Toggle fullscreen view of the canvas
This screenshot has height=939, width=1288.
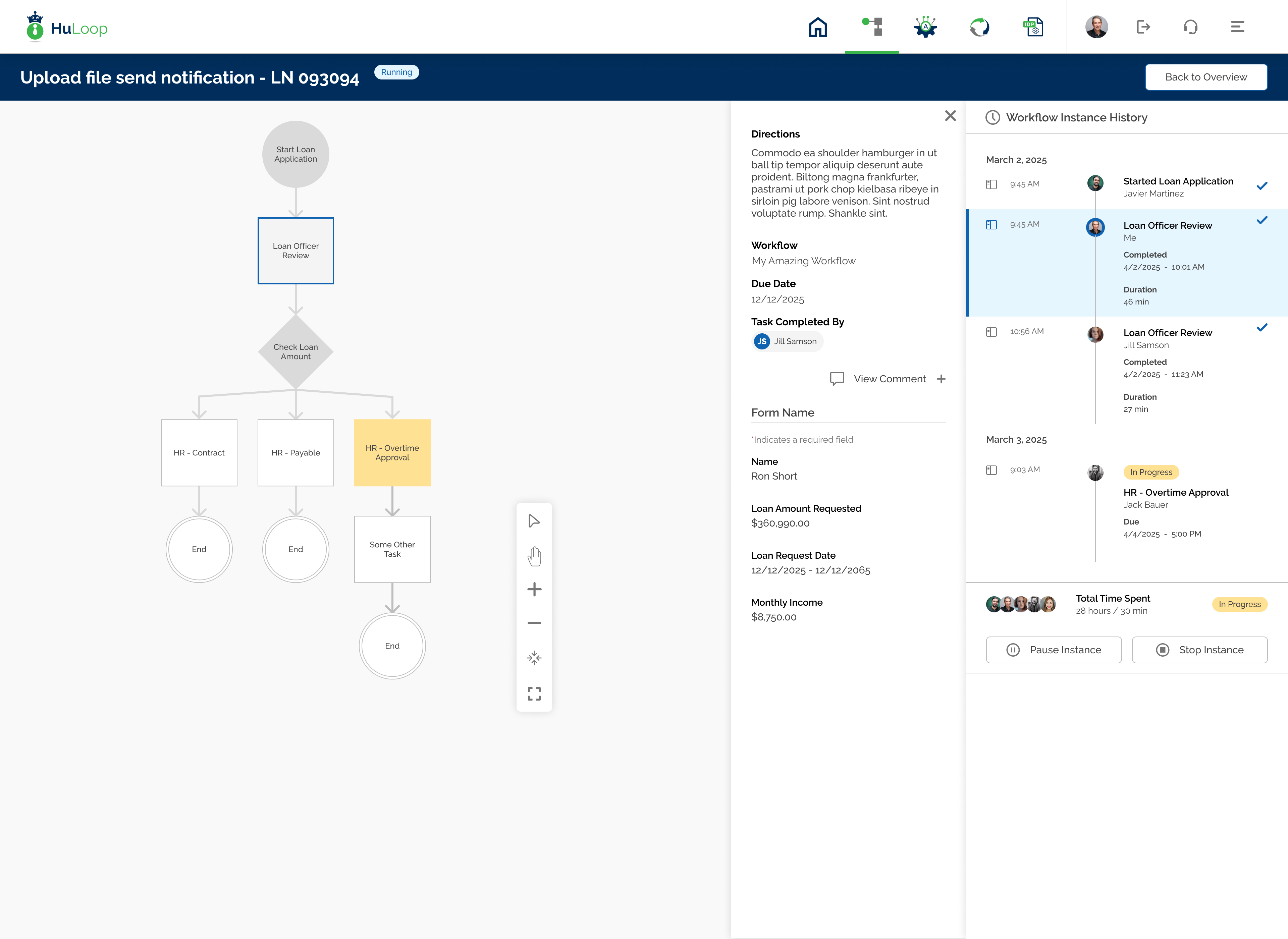click(534, 694)
